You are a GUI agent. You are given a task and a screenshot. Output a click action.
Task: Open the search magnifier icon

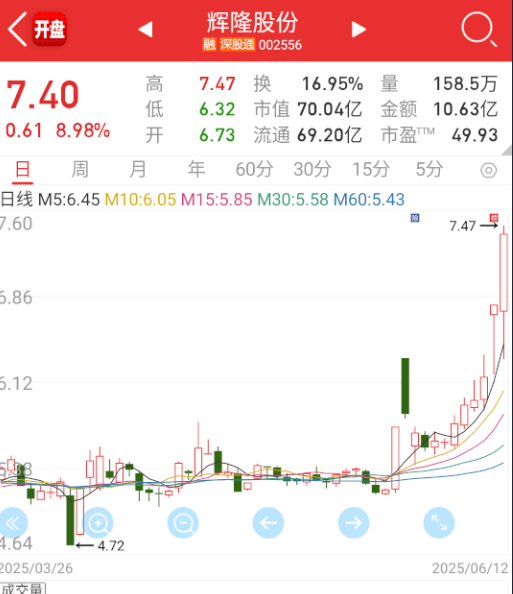click(x=479, y=29)
